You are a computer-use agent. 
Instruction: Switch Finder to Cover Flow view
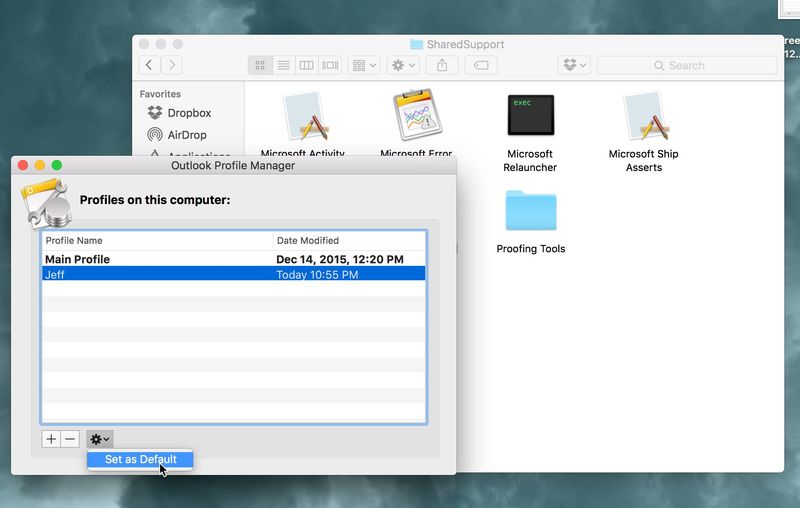point(330,65)
